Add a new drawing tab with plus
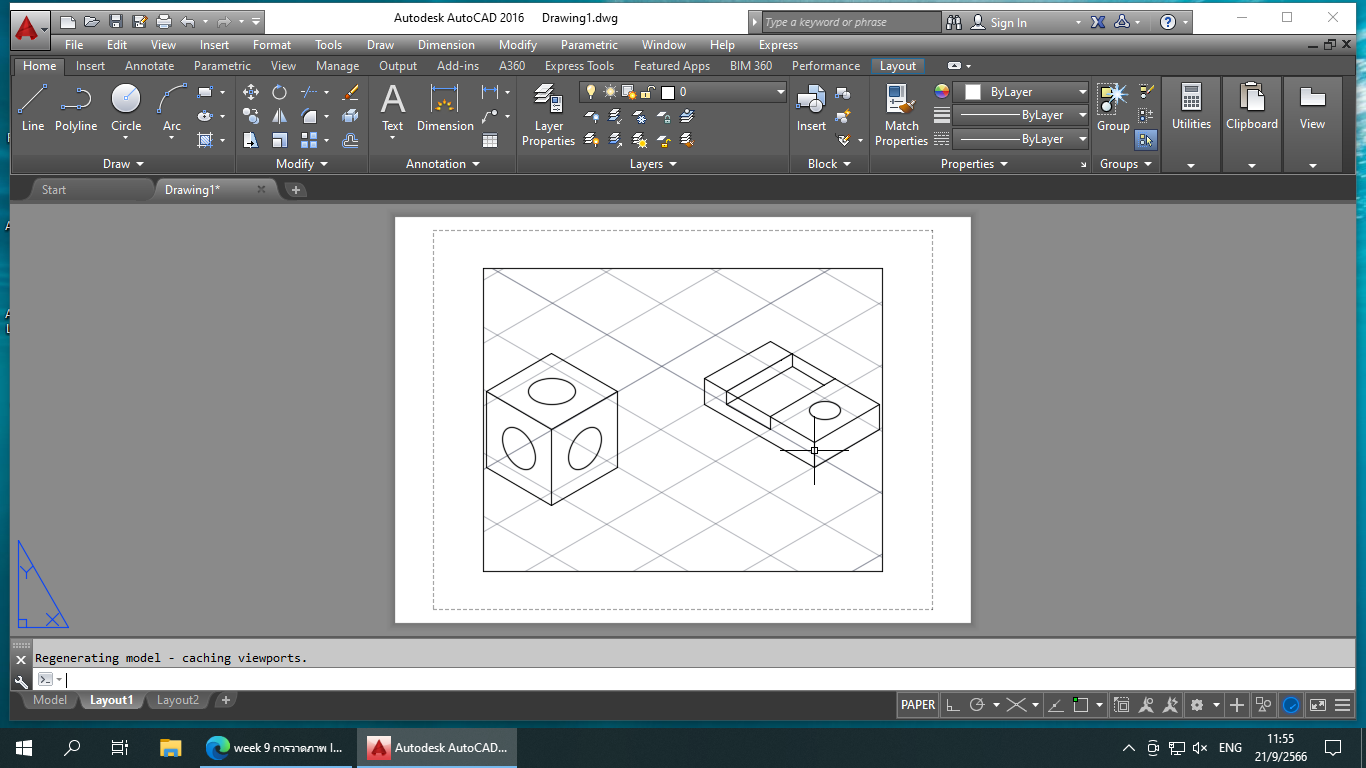The width and height of the screenshot is (1366, 768). pos(296,189)
